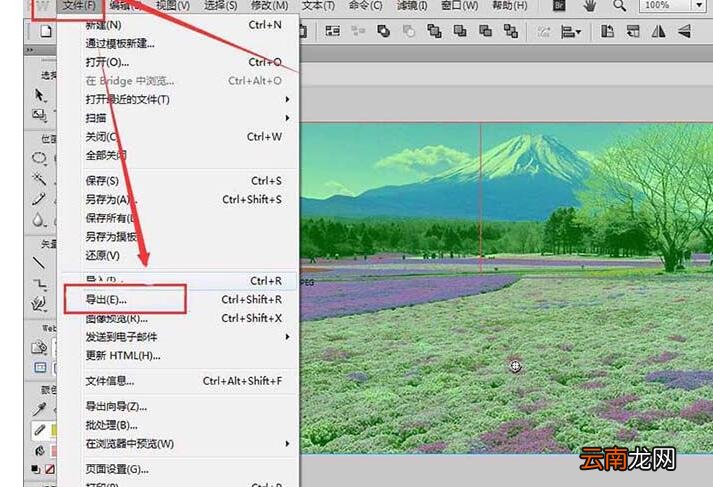Viewport: 713px width, 487px height.
Task: Click the Mount Fuji canvas image
Action: [x=506, y=288]
